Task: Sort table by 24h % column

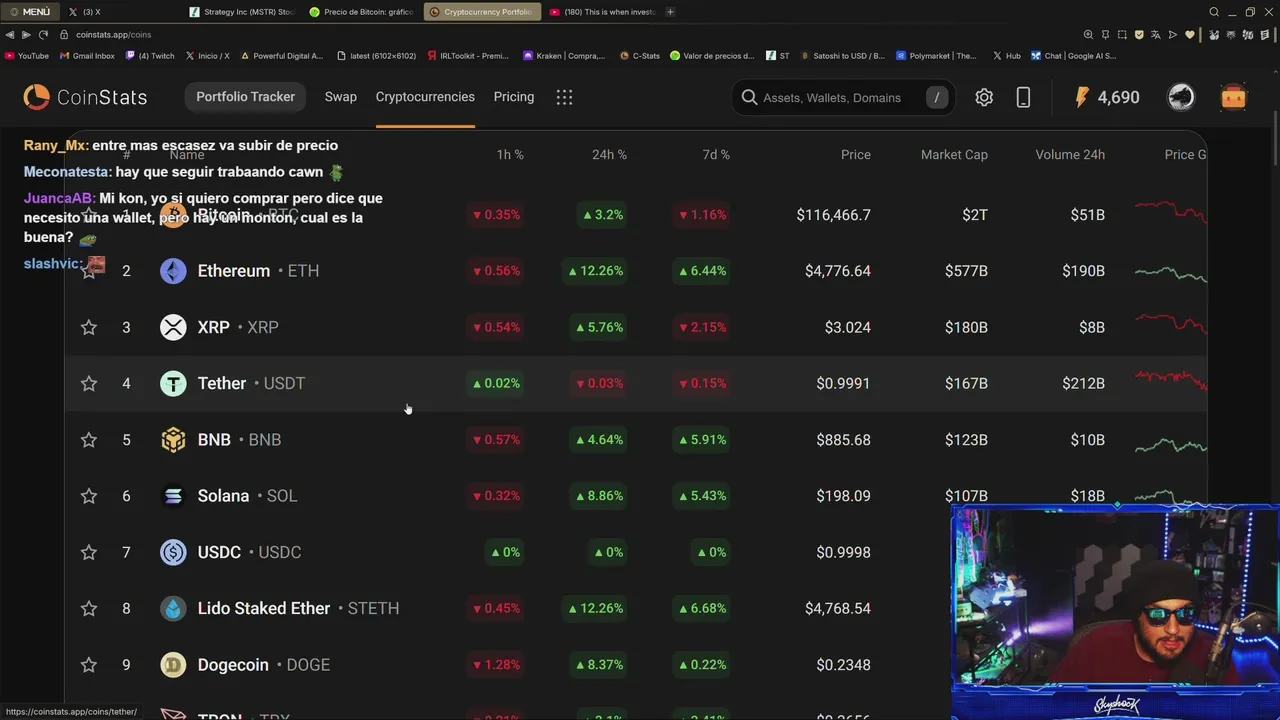Action: pos(609,155)
